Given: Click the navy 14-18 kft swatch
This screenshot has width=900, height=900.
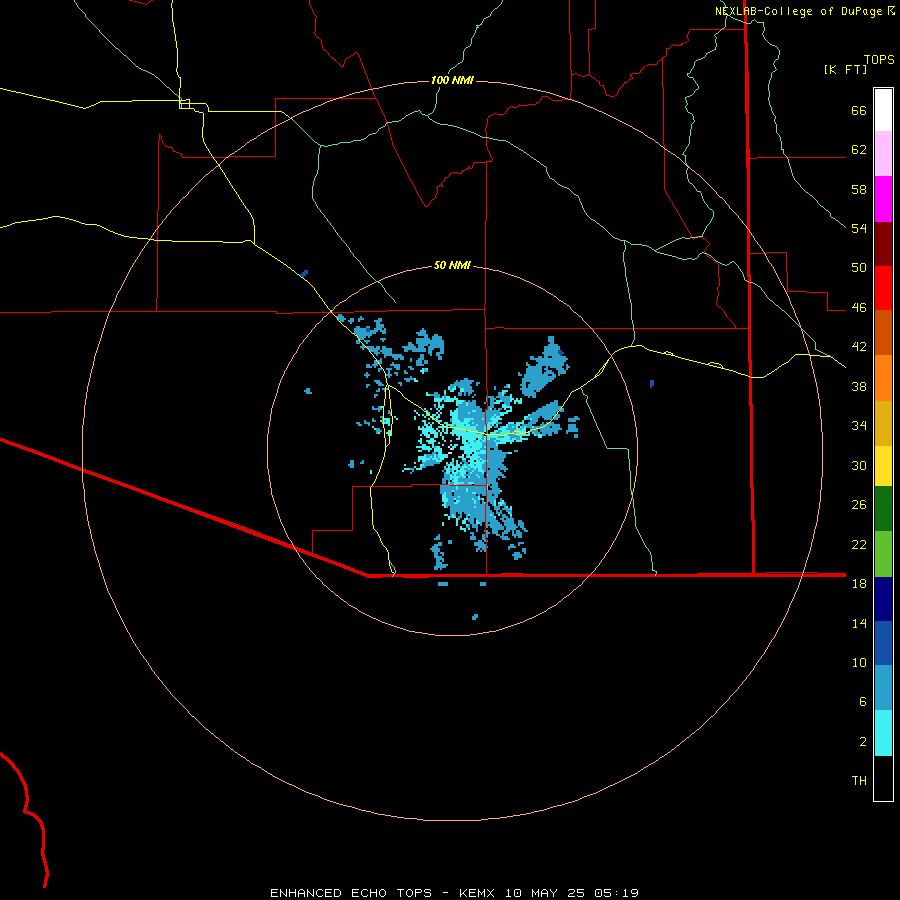Looking at the screenshot, I should tap(883, 599).
